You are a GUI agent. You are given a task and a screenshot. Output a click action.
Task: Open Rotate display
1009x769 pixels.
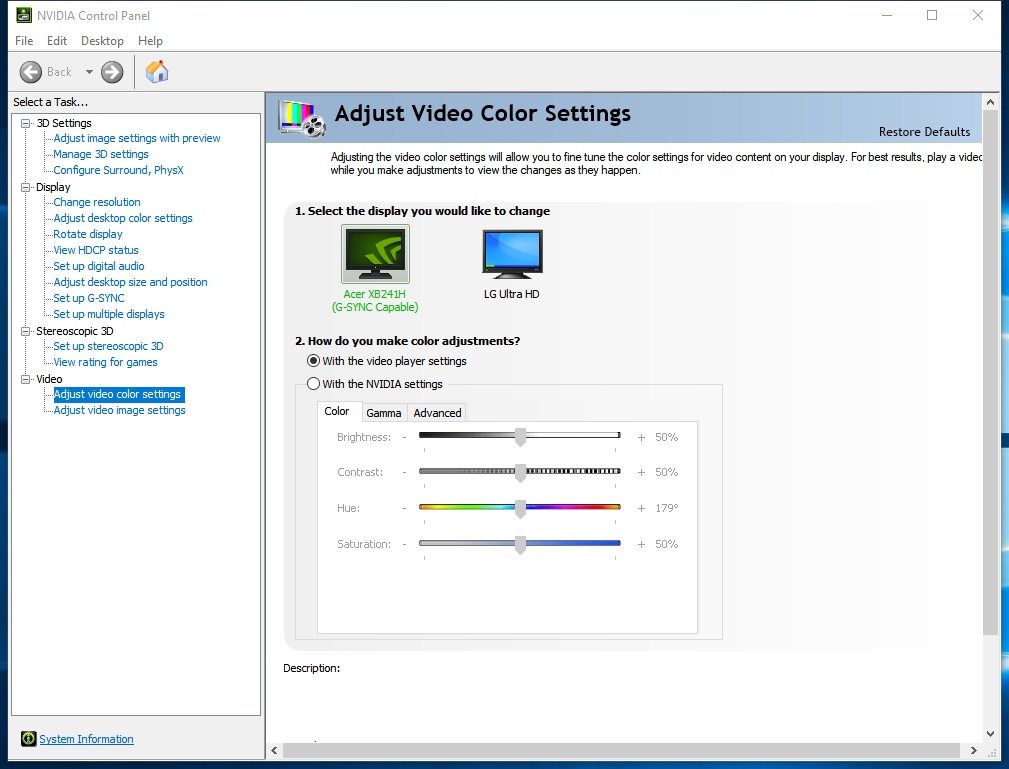[x=88, y=234]
